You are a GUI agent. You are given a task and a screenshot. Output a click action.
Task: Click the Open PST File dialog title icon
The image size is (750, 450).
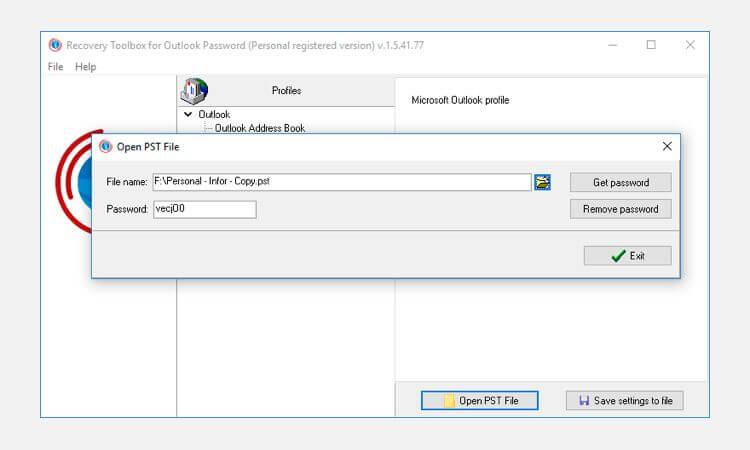point(105,146)
